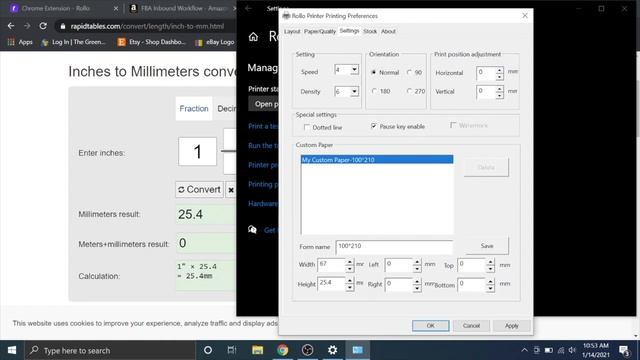Click the Convert button on rapidtables

(200, 190)
